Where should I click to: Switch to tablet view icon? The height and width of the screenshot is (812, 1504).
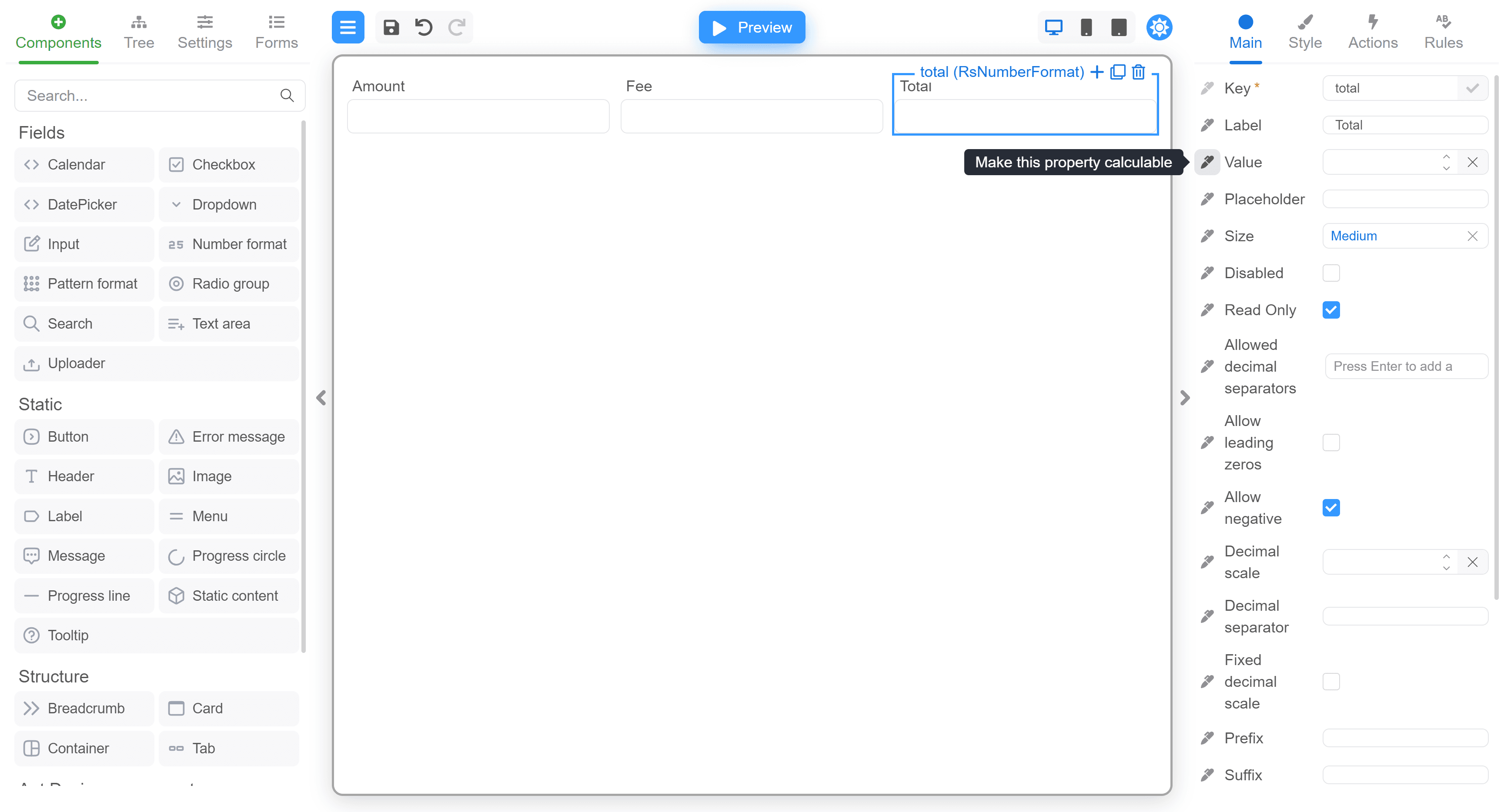click(x=1118, y=27)
